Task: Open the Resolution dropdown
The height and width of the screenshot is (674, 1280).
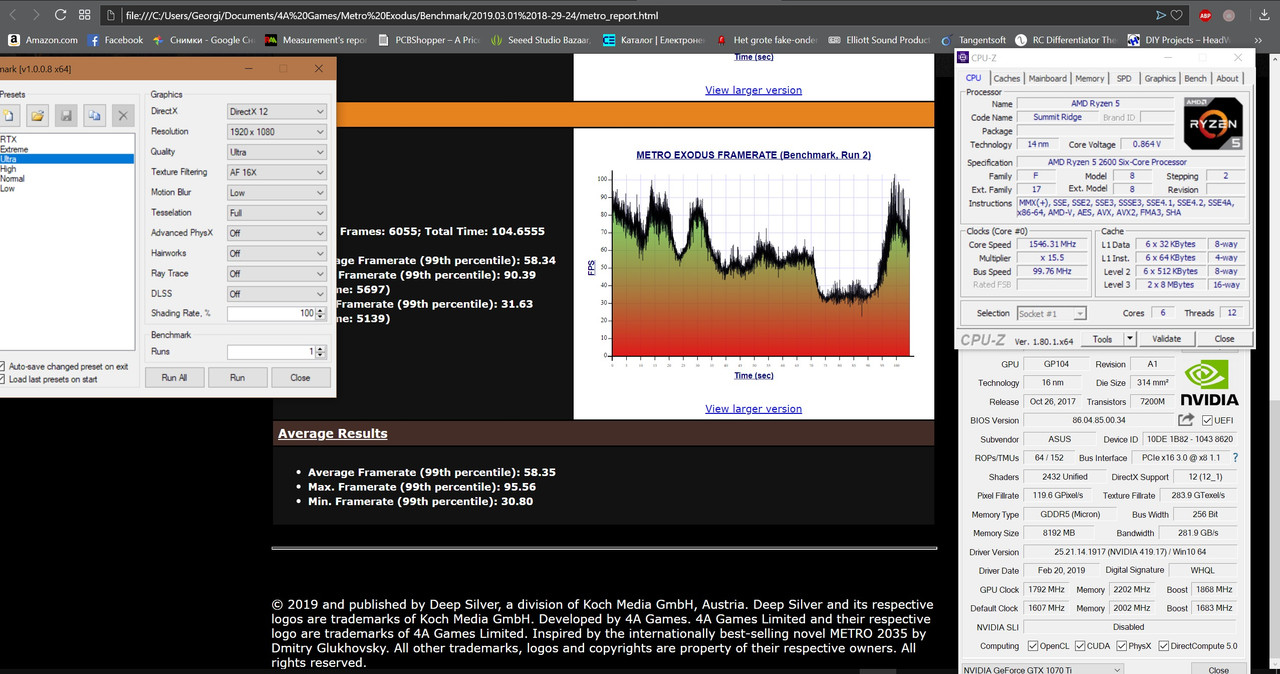Action: click(276, 131)
